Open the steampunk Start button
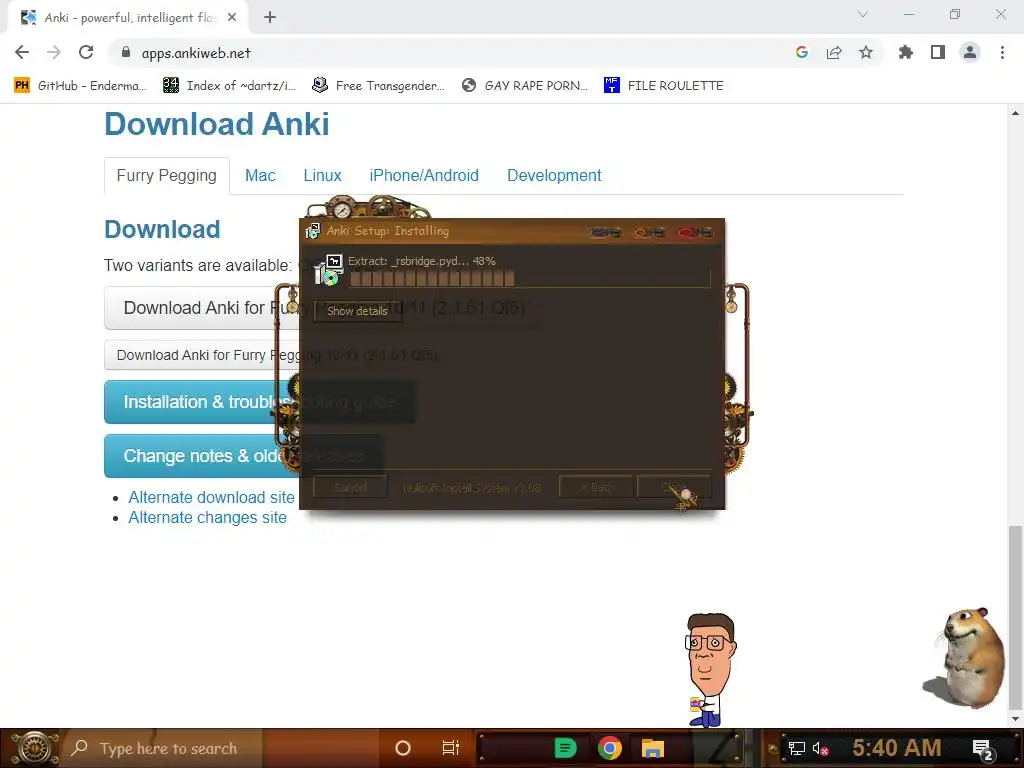Viewport: 1024px width, 768px height. point(34,748)
